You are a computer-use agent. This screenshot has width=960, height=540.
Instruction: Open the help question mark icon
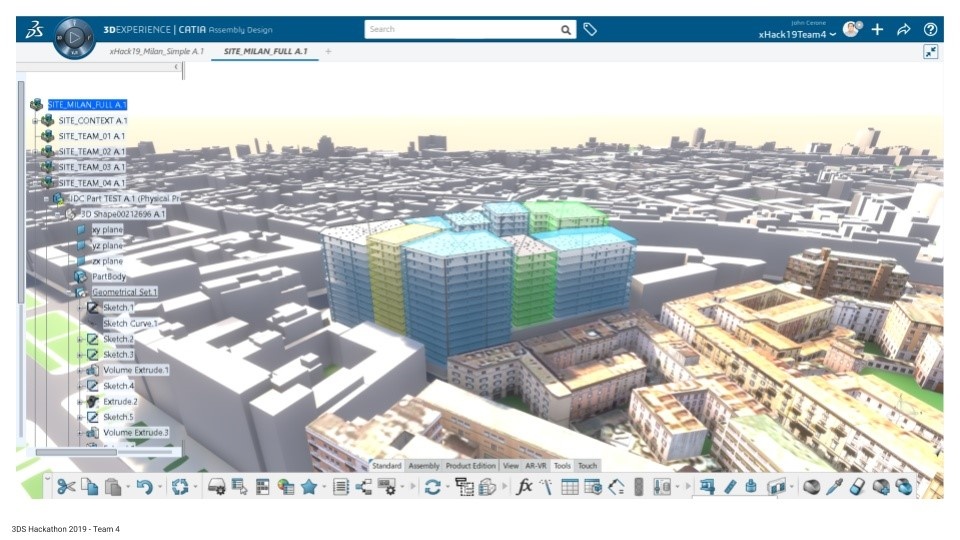[930, 29]
